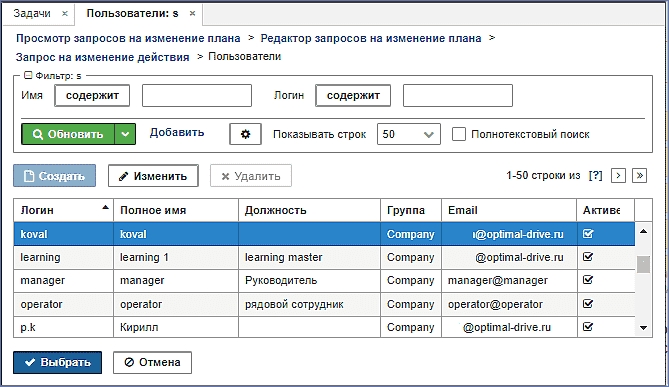The height and width of the screenshot is (387, 669).
Task: Select the learning login cell
Action: tap(64, 257)
